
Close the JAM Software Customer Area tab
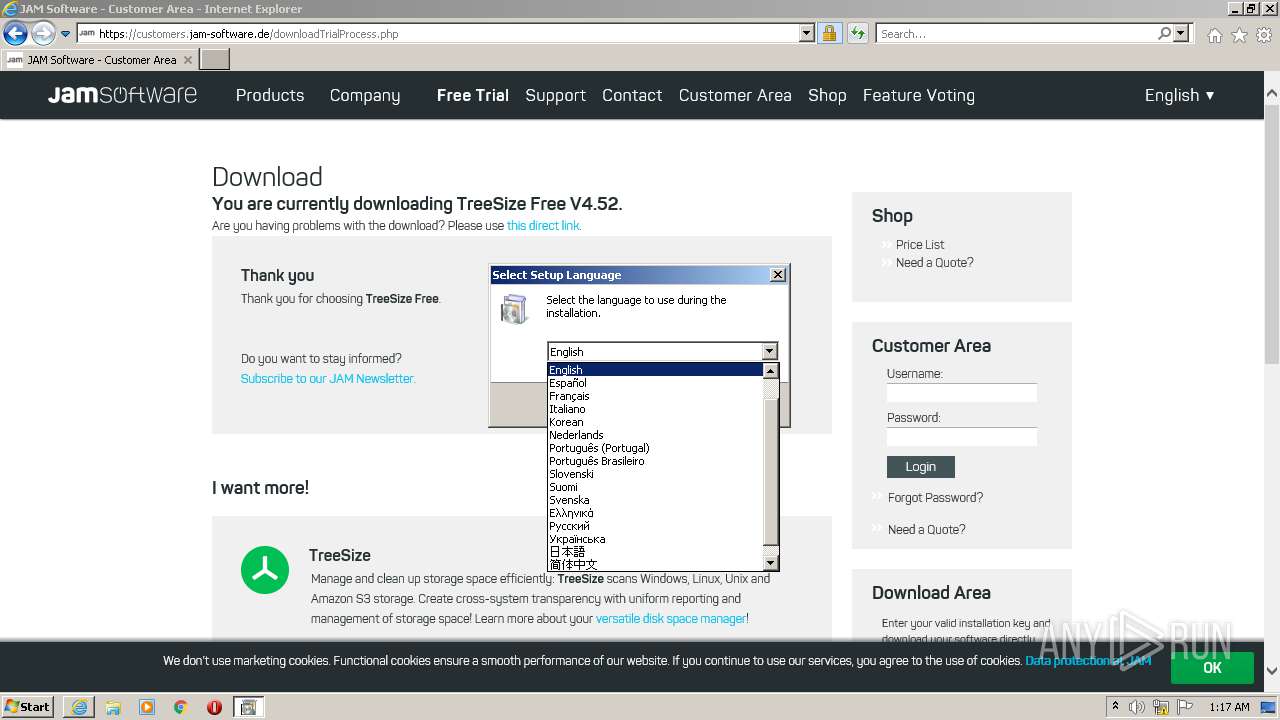[x=188, y=60]
